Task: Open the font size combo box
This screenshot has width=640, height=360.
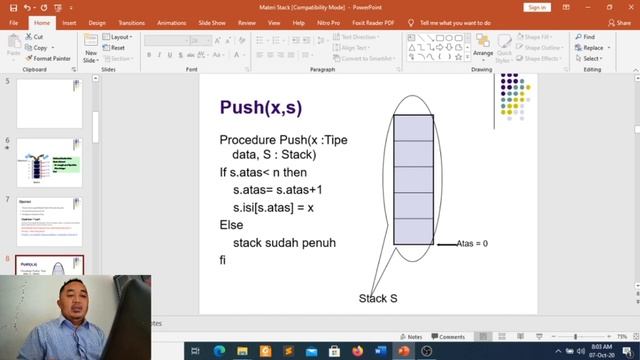Action: click(200, 40)
